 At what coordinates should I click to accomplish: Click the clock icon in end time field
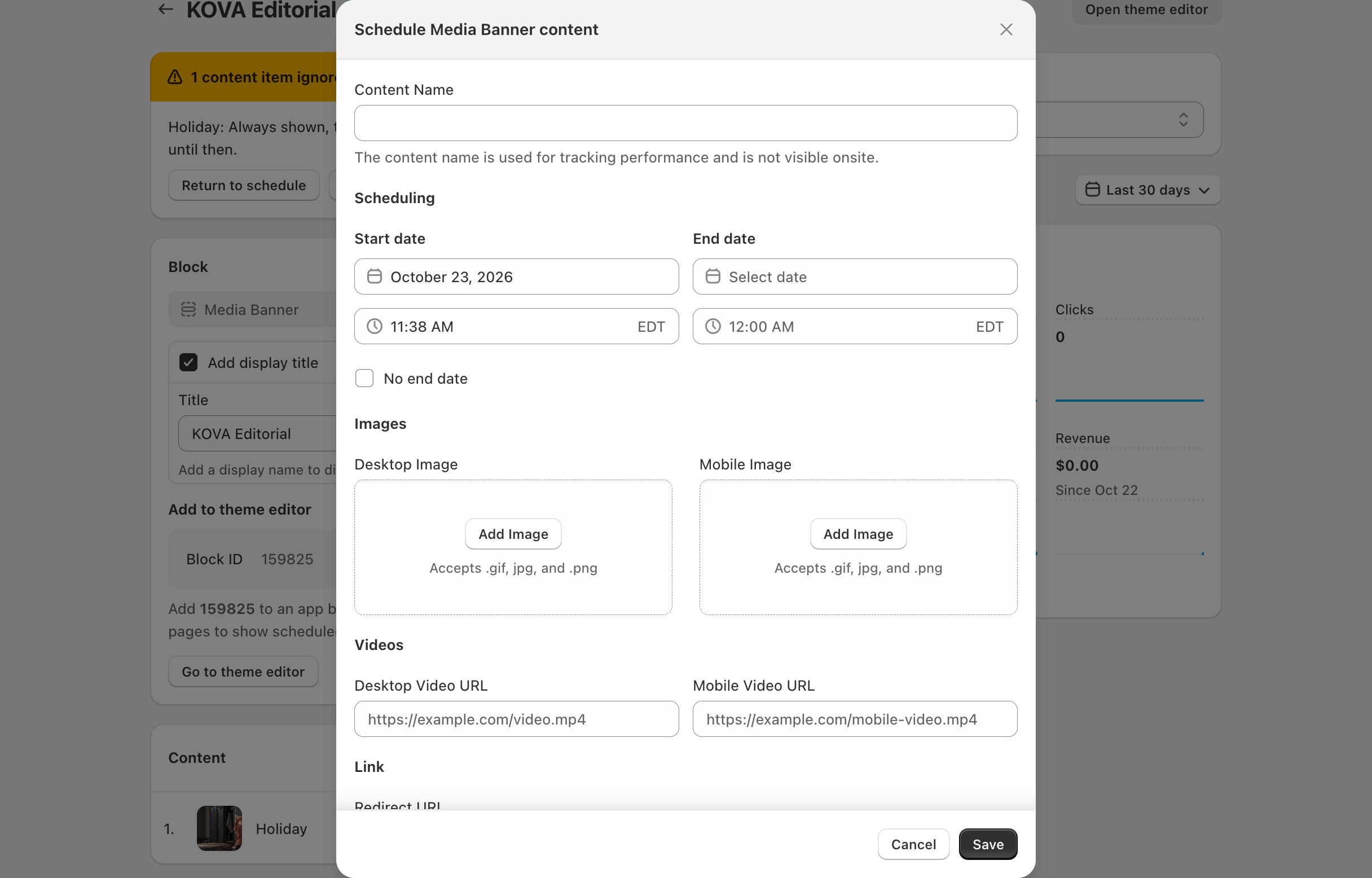(713, 326)
